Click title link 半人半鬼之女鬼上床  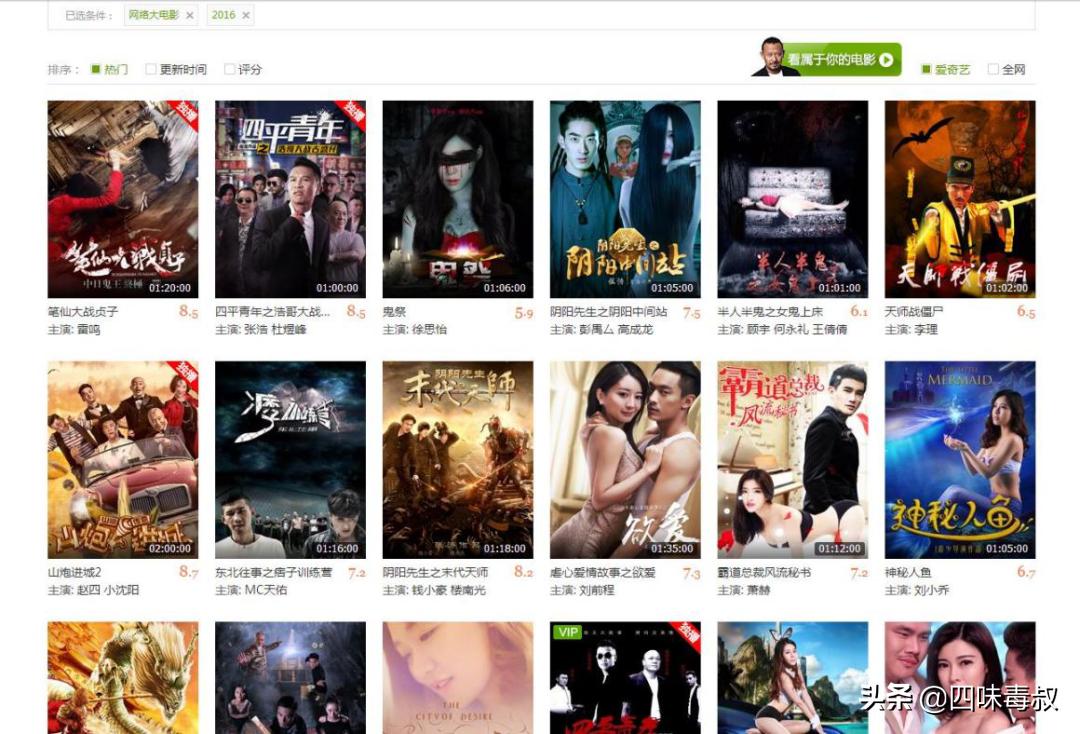click(770, 312)
